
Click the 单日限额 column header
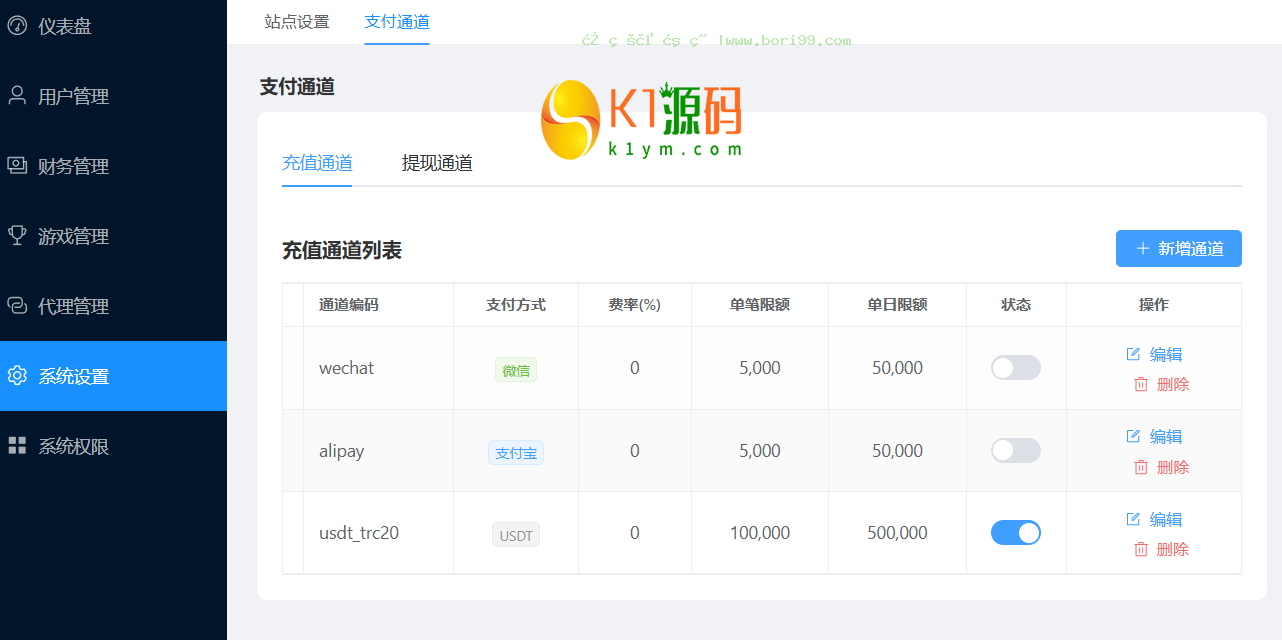click(x=897, y=305)
